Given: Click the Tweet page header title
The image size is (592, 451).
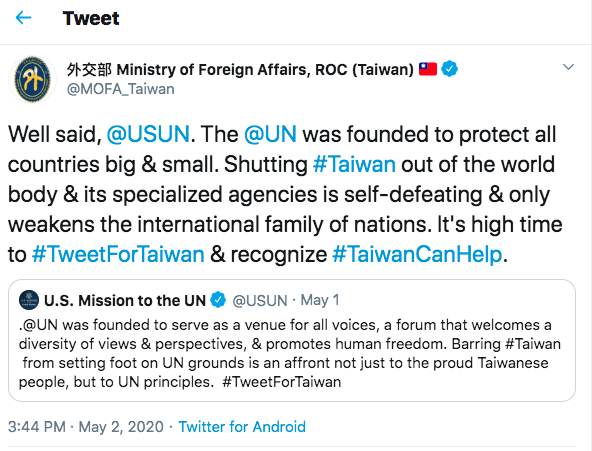Looking at the screenshot, I should click(x=91, y=18).
